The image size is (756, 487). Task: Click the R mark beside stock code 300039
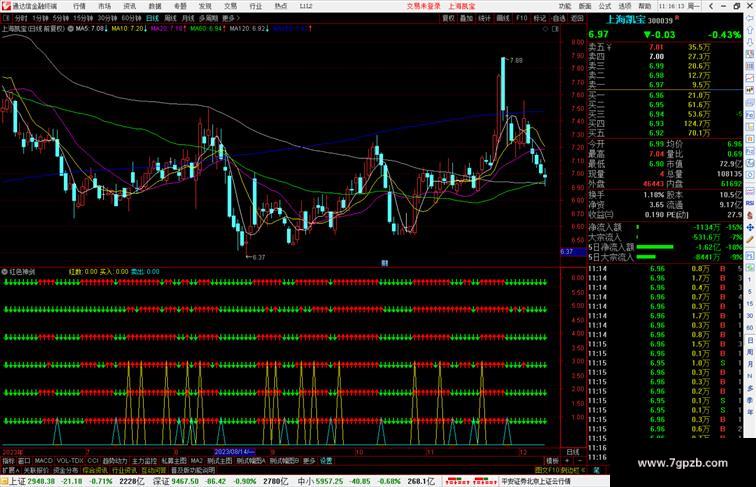point(676,18)
